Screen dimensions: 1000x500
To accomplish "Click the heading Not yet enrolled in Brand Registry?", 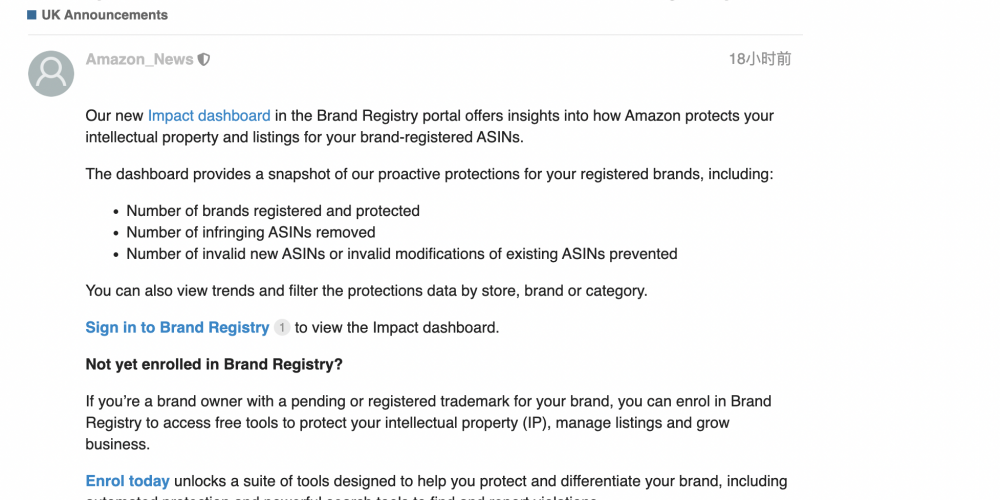I will [214, 365].
